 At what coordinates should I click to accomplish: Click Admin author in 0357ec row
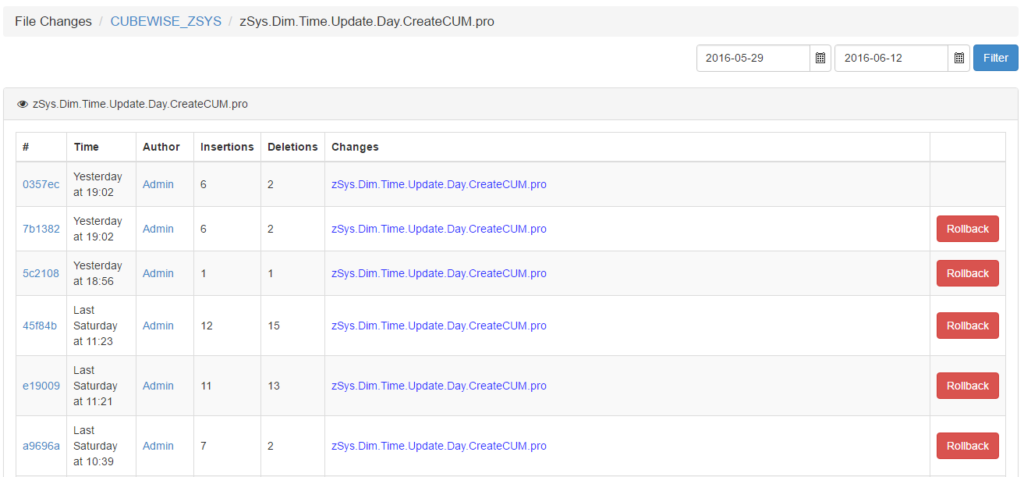(158, 184)
